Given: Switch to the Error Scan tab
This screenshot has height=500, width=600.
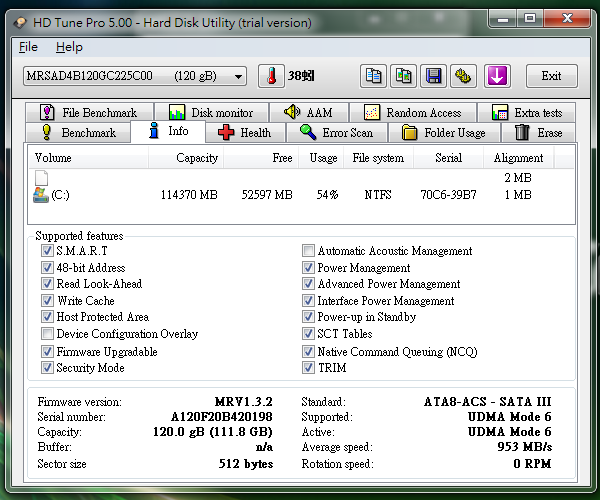Looking at the screenshot, I should (337, 133).
